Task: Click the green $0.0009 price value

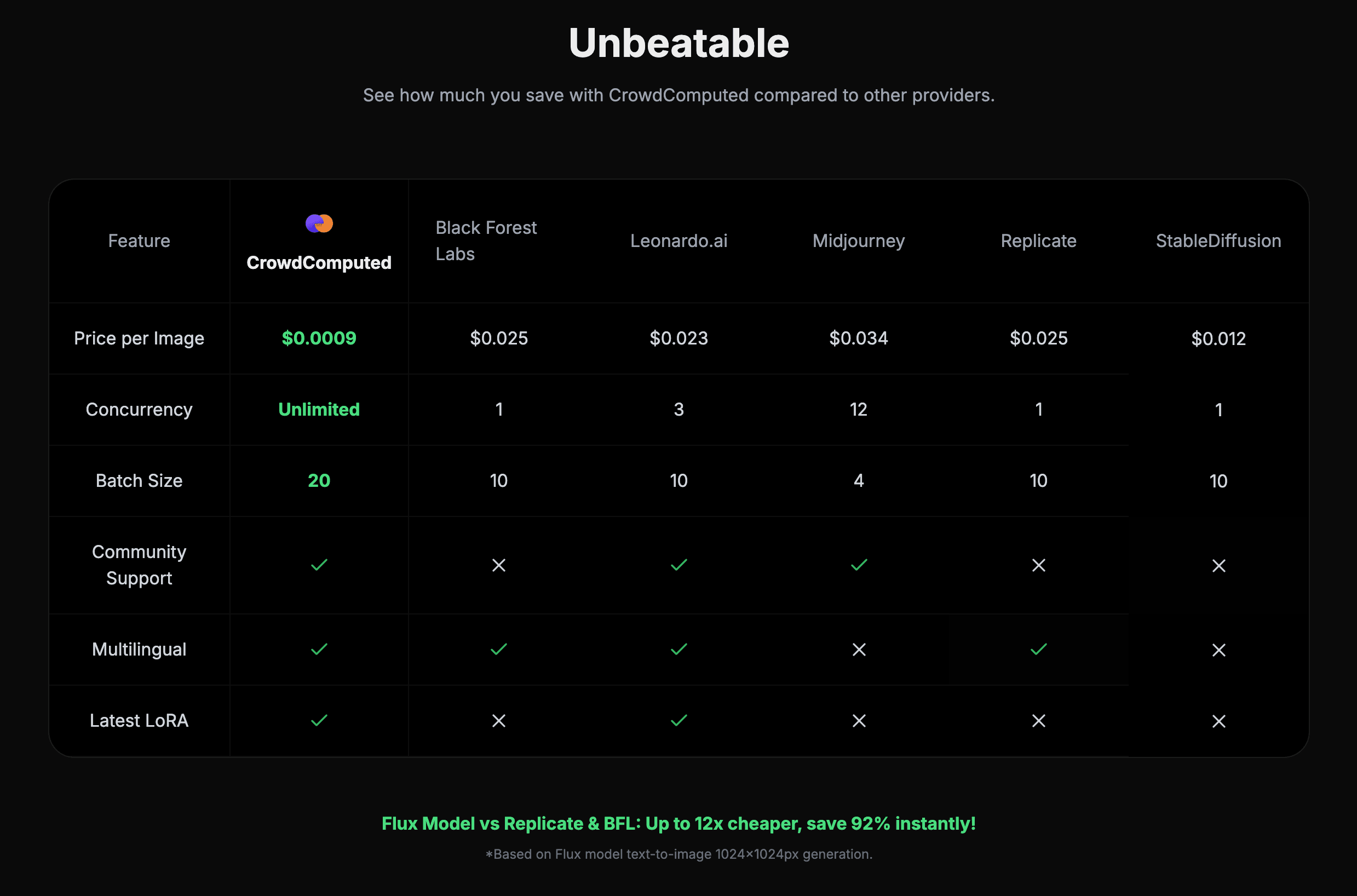Action: pyautogui.click(x=319, y=338)
